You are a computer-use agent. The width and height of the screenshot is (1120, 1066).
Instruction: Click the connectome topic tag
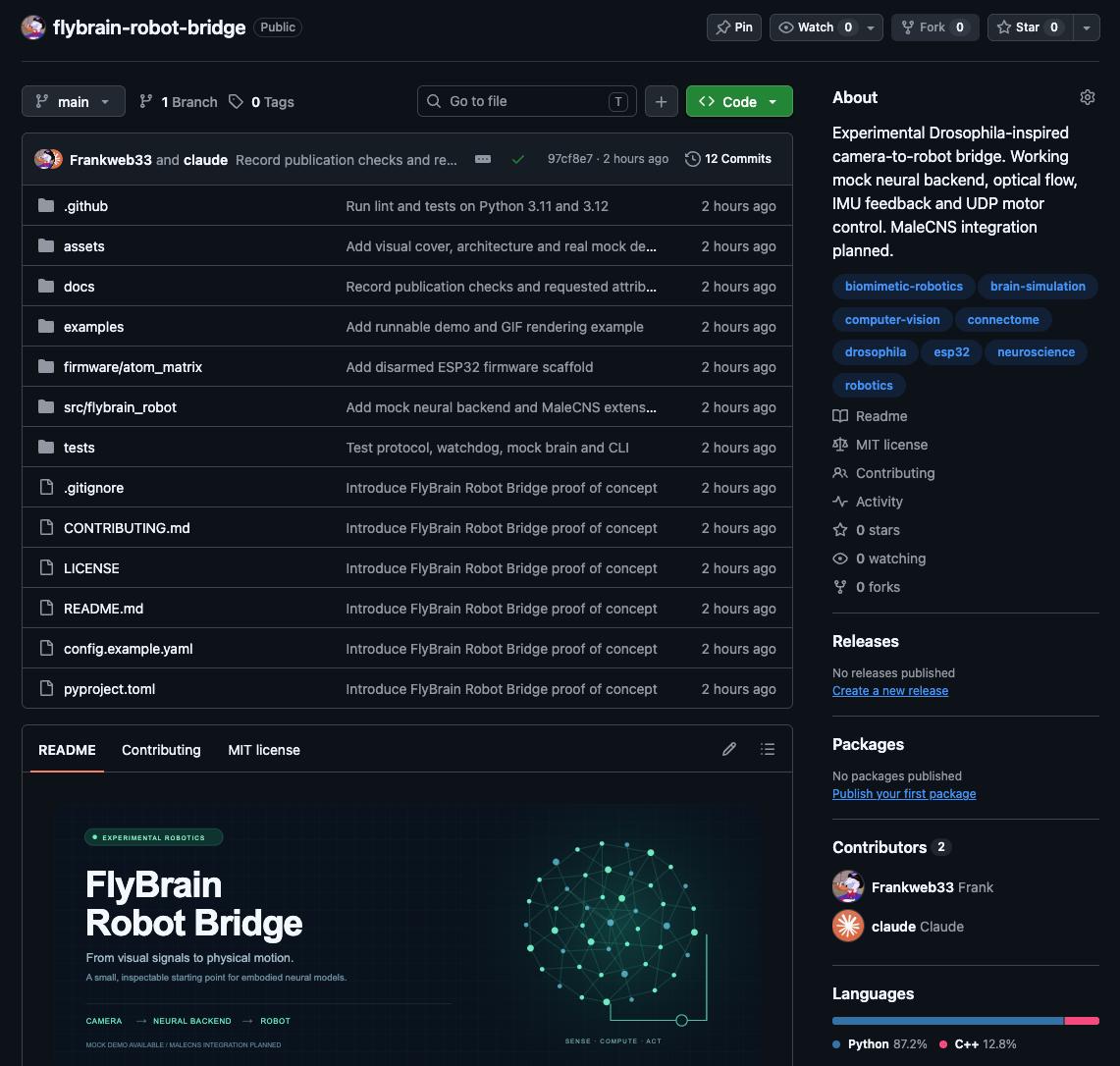(x=1003, y=319)
